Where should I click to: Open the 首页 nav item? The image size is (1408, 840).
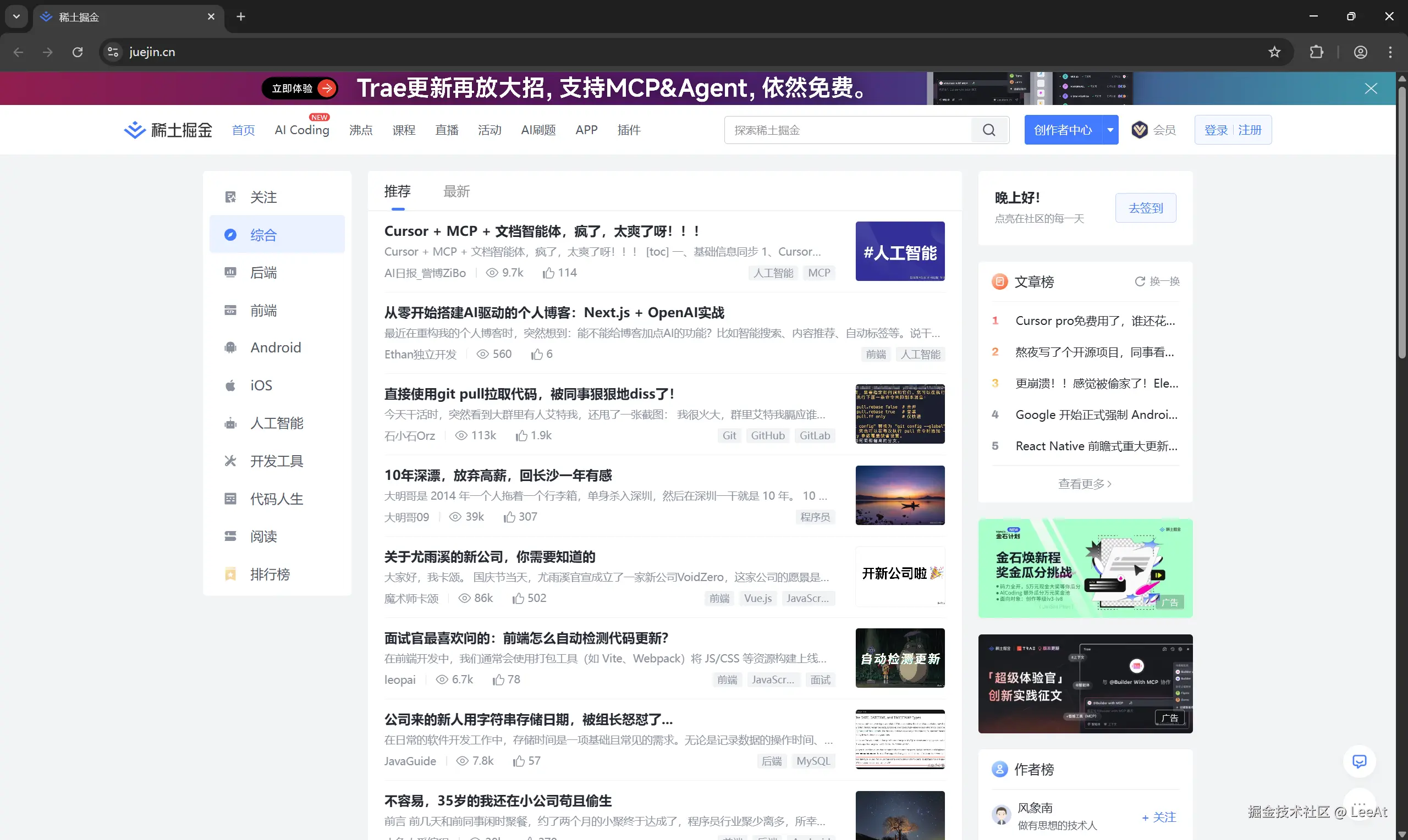243,130
